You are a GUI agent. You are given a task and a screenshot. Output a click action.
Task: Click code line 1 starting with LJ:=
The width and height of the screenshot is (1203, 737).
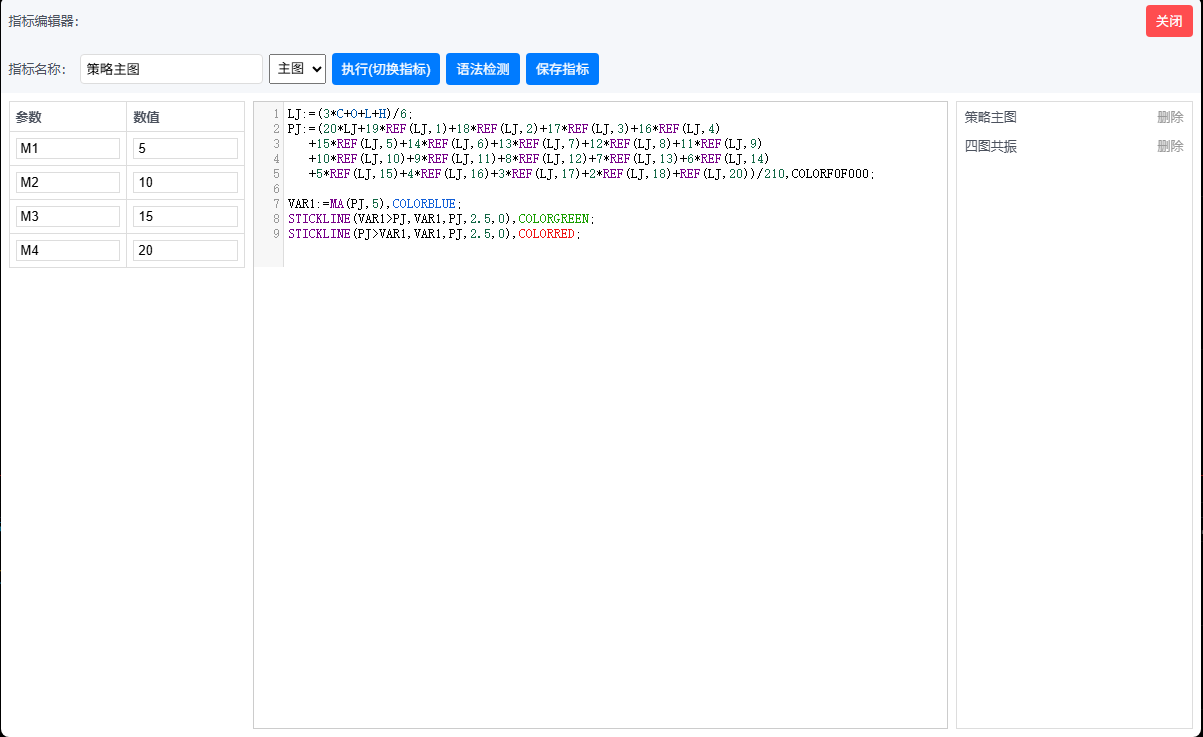point(350,114)
